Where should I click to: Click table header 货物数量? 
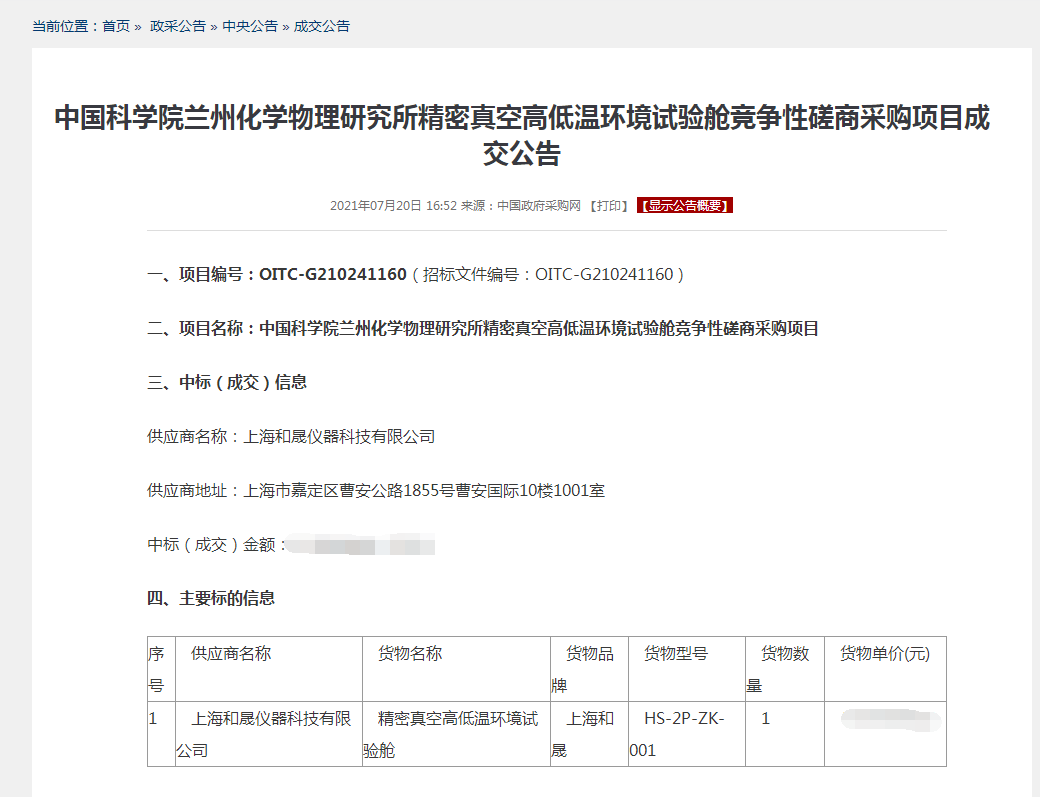pyautogui.click(x=785, y=669)
